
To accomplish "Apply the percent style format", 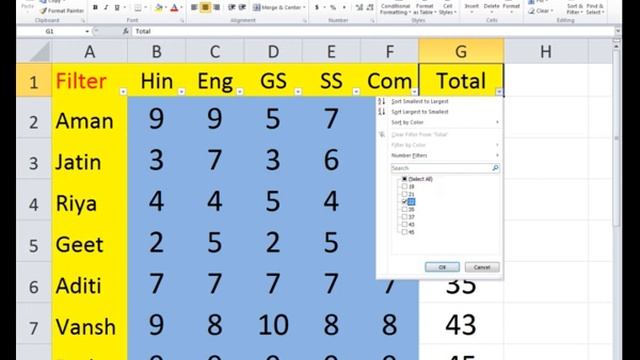I will 333,7.
